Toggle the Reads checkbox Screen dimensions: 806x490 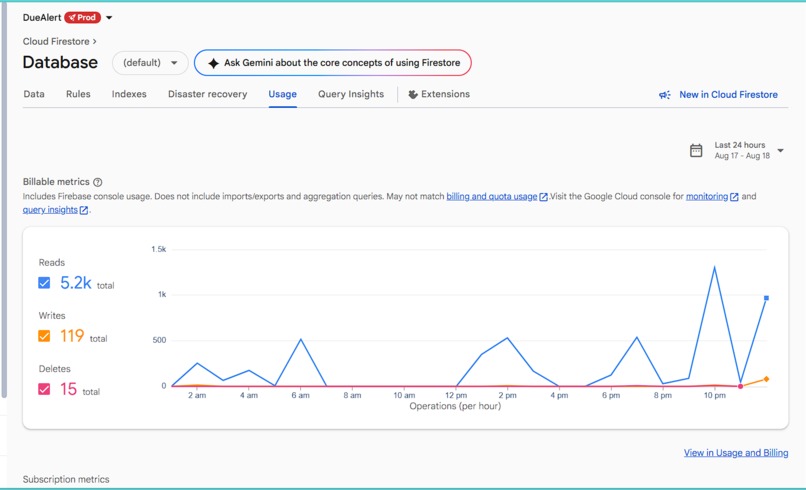[44, 283]
